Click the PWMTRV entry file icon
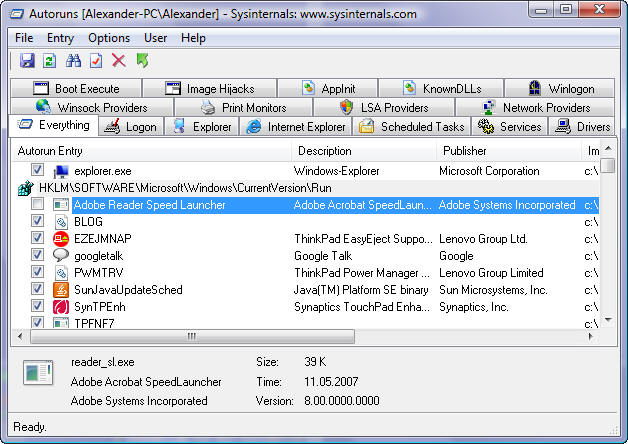This screenshot has width=628, height=444. click(x=61, y=273)
